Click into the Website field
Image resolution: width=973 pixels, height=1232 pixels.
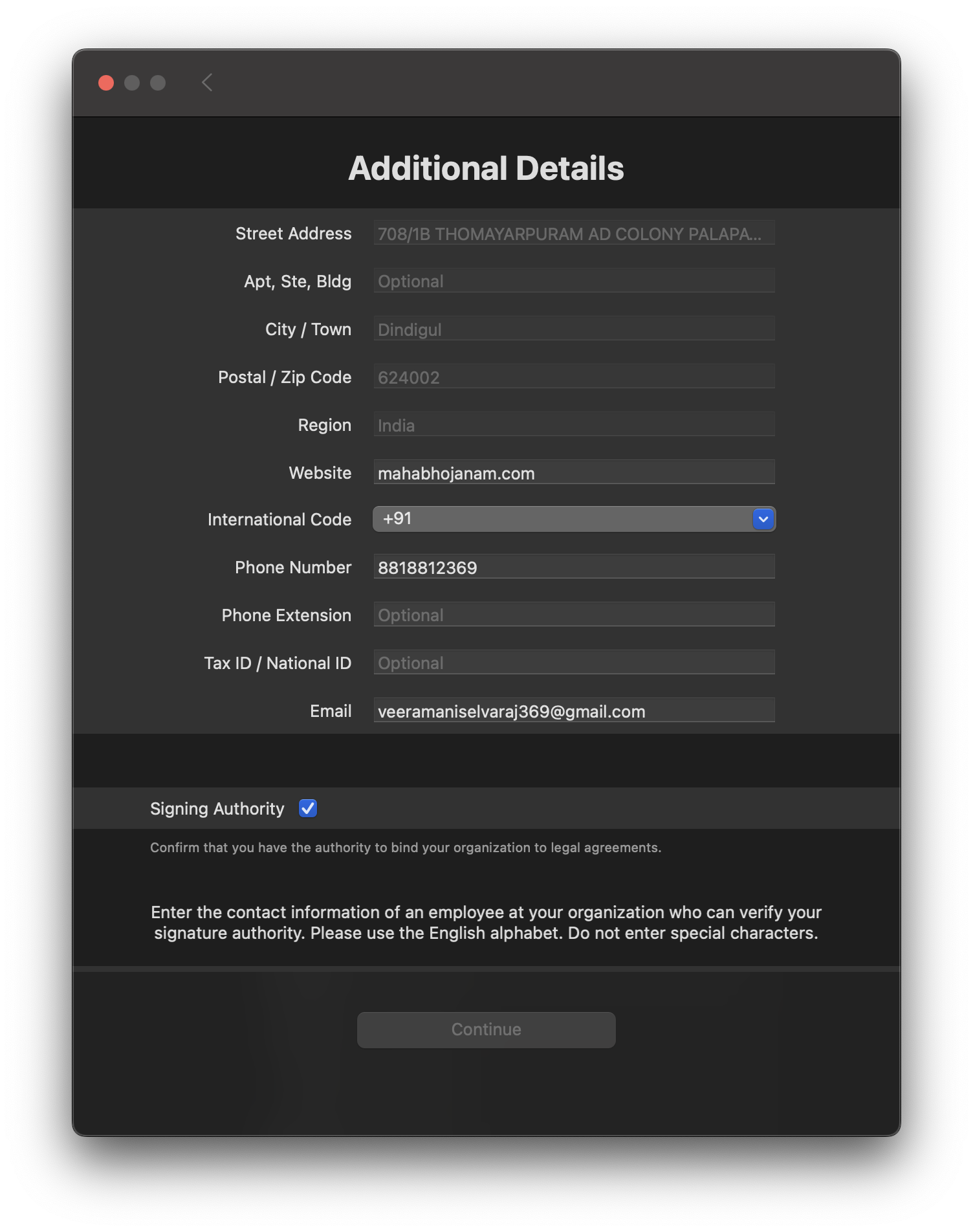pos(573,473)
